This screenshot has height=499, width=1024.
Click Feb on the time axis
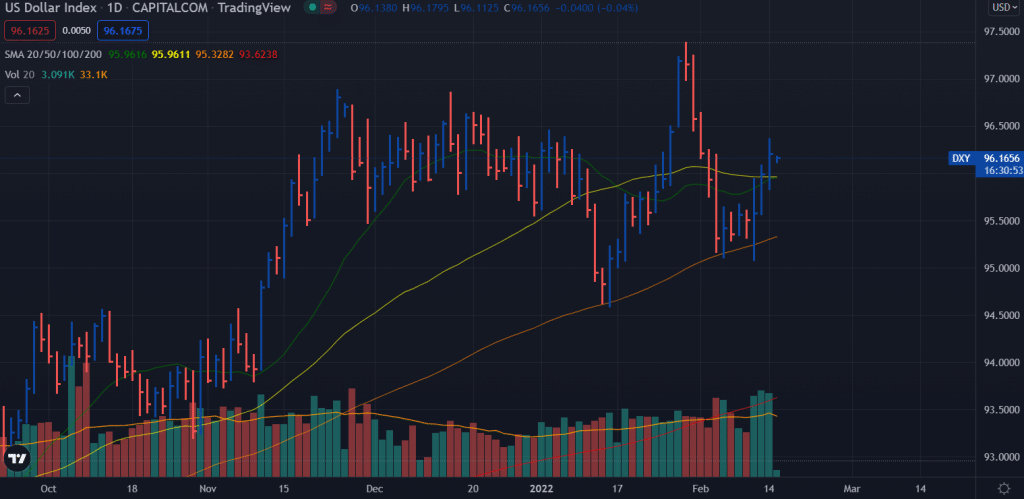click(700, 488)
